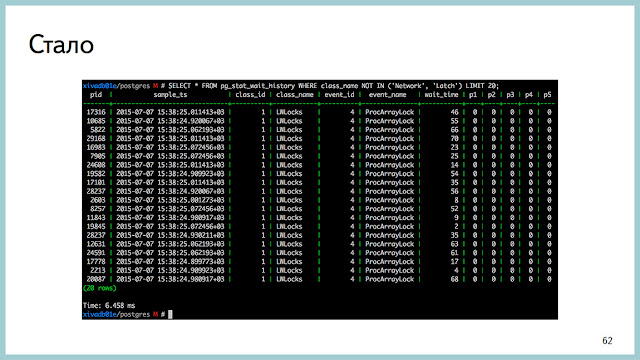Viewport: 640px width, 360px height.
Task: Click wait_time value 23
Action: coord(455,147)
